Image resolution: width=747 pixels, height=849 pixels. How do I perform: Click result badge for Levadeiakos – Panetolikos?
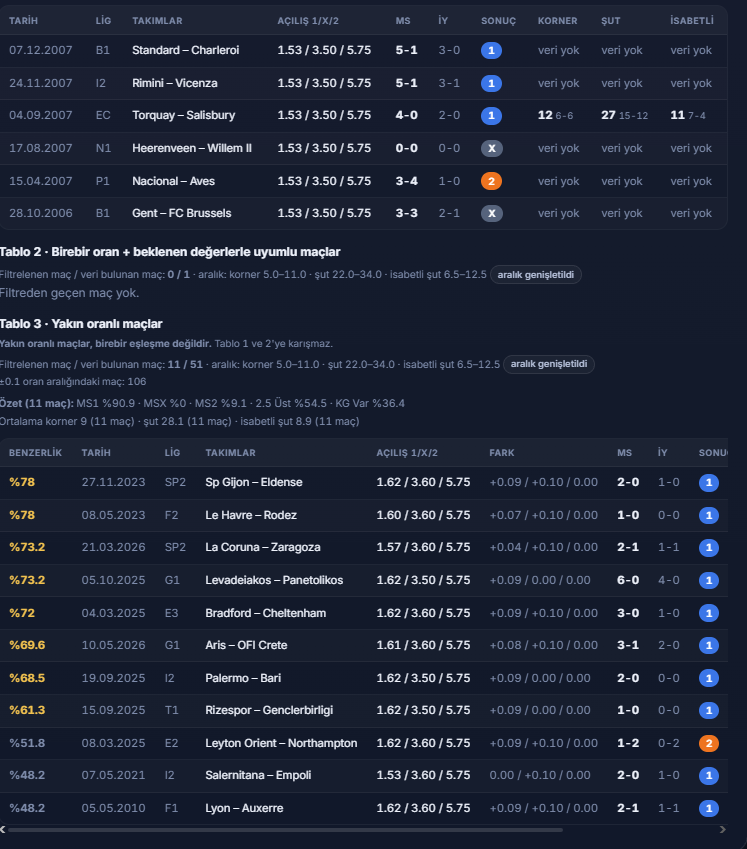[709, 580]
